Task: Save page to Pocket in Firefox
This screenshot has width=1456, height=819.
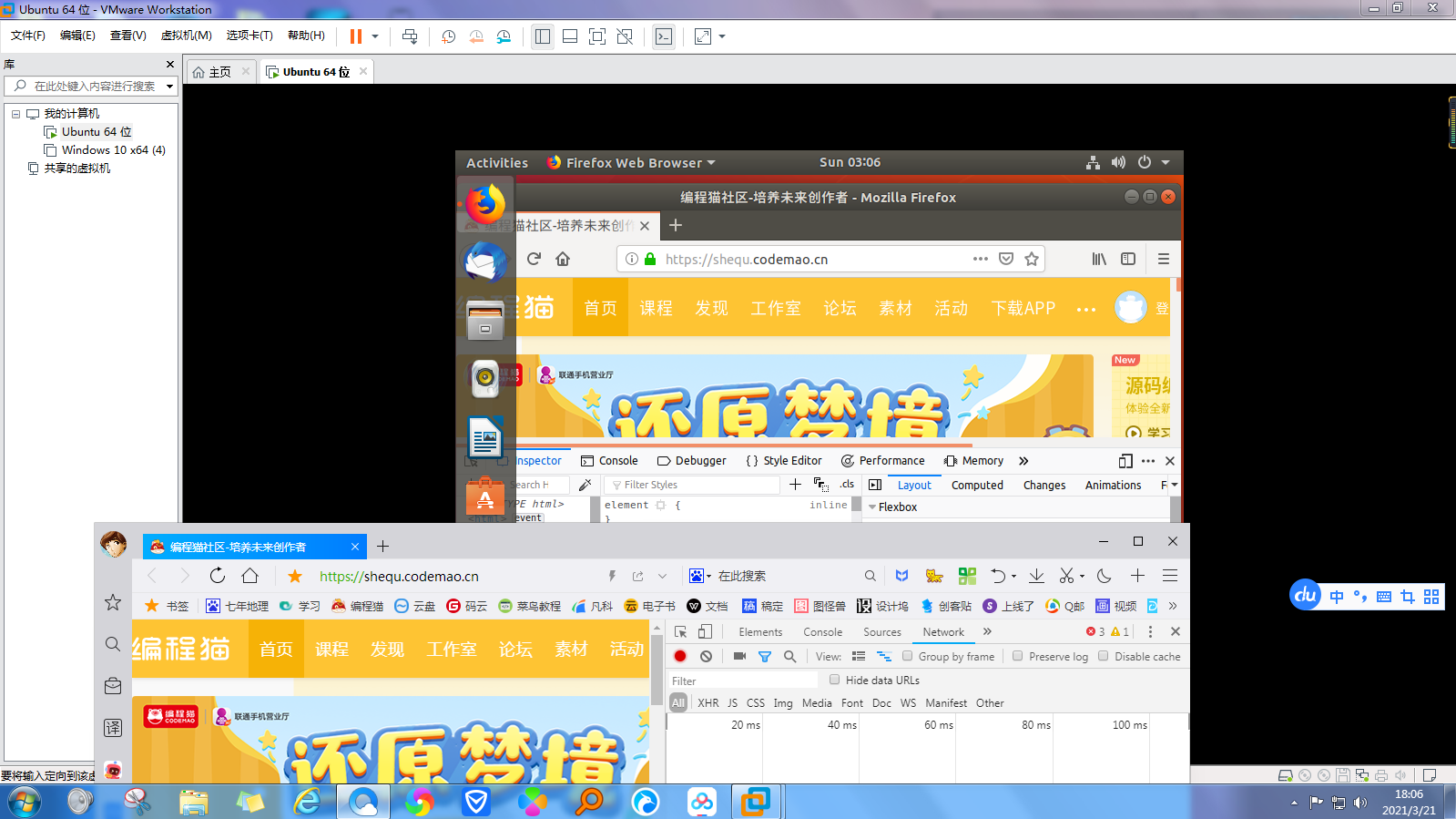Action: [x=1006, y=259]
